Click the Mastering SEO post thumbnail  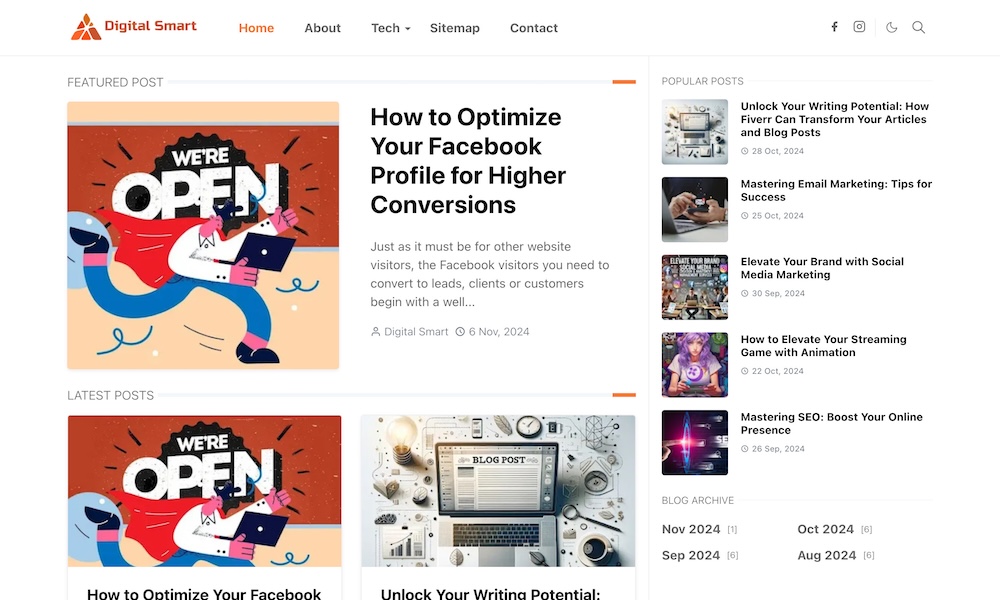tap(695, 443)
